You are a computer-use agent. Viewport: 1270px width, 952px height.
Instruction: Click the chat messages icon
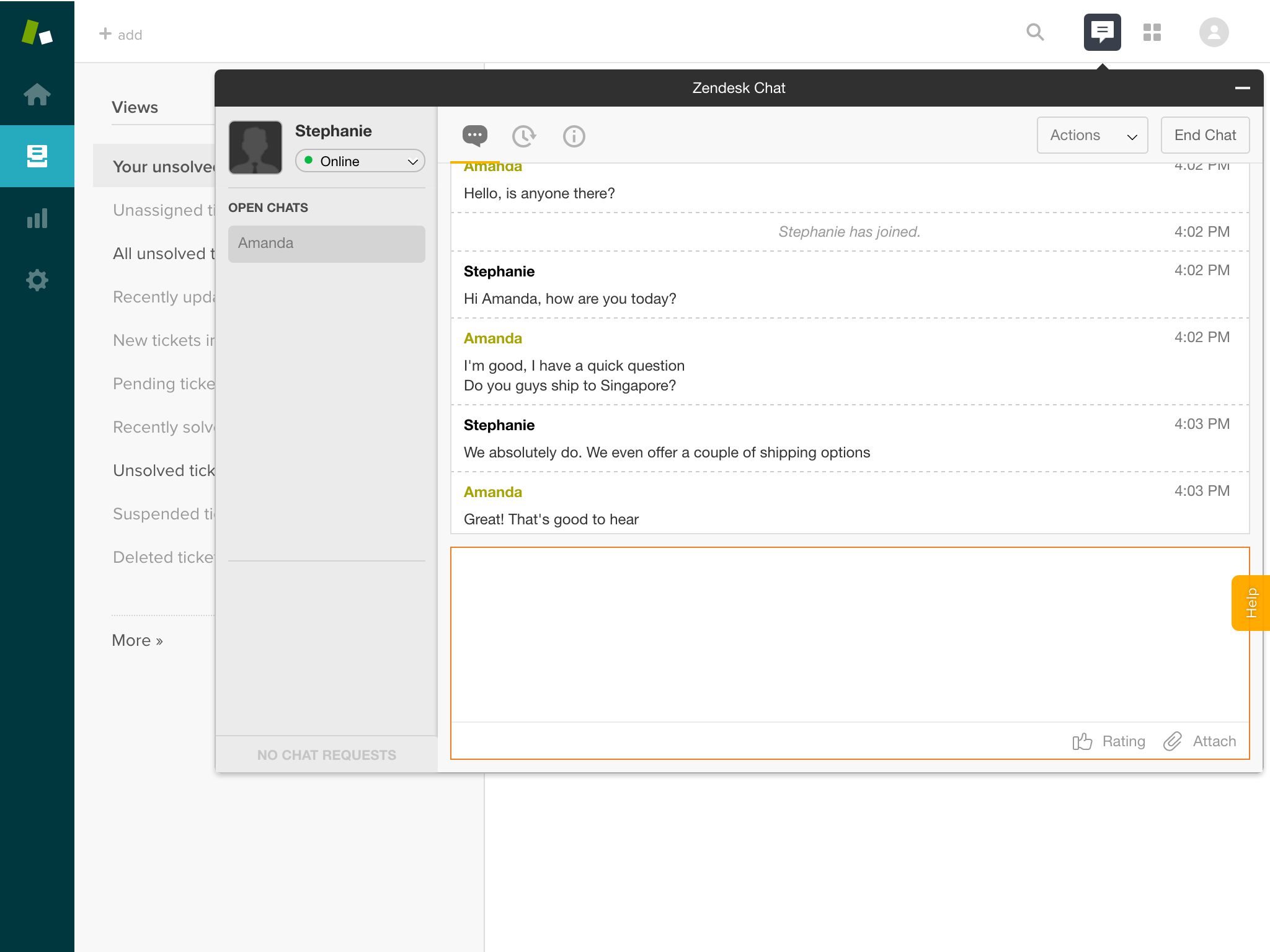(475, 136)
